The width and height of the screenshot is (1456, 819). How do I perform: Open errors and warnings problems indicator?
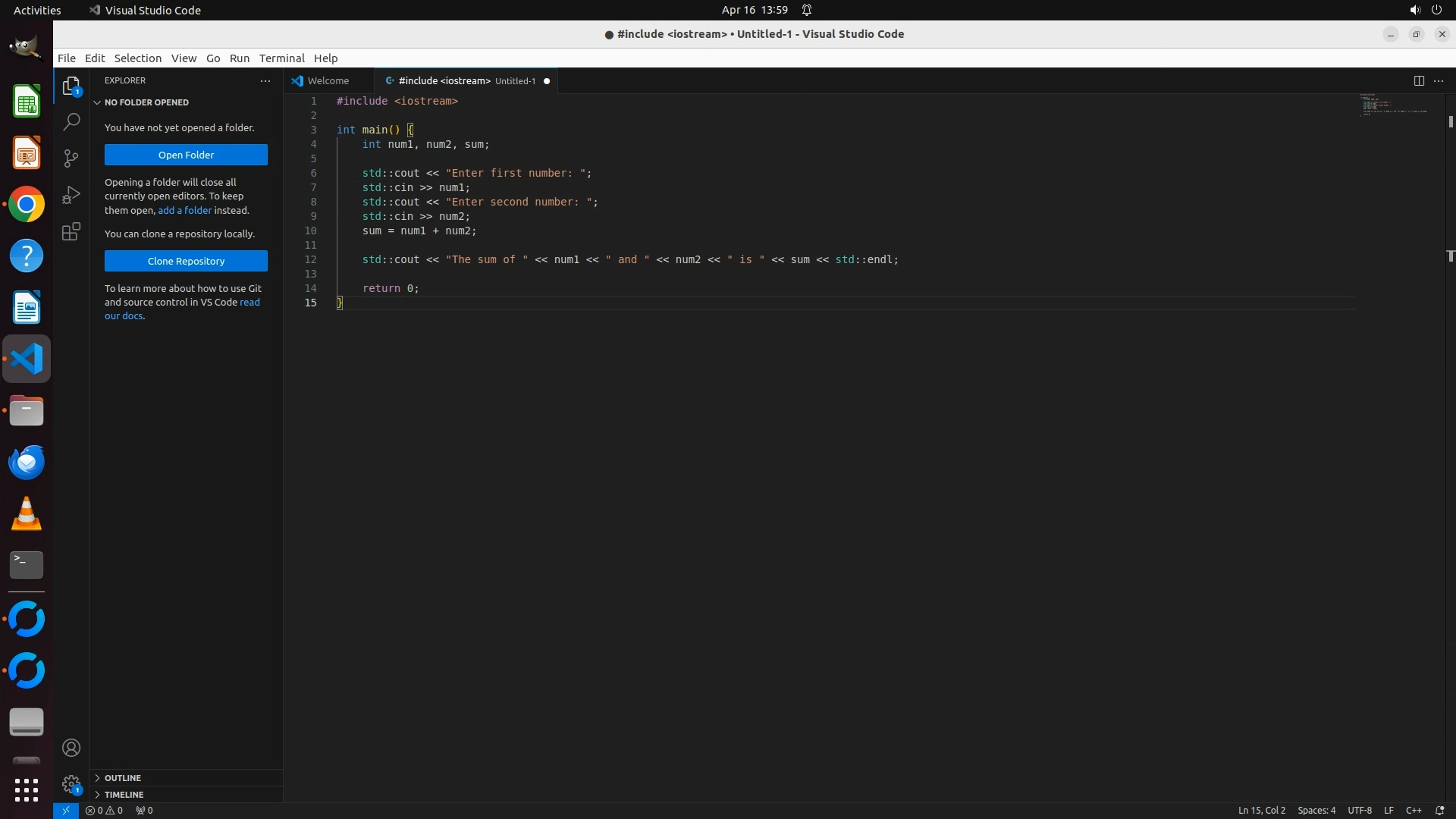[104, 810]
